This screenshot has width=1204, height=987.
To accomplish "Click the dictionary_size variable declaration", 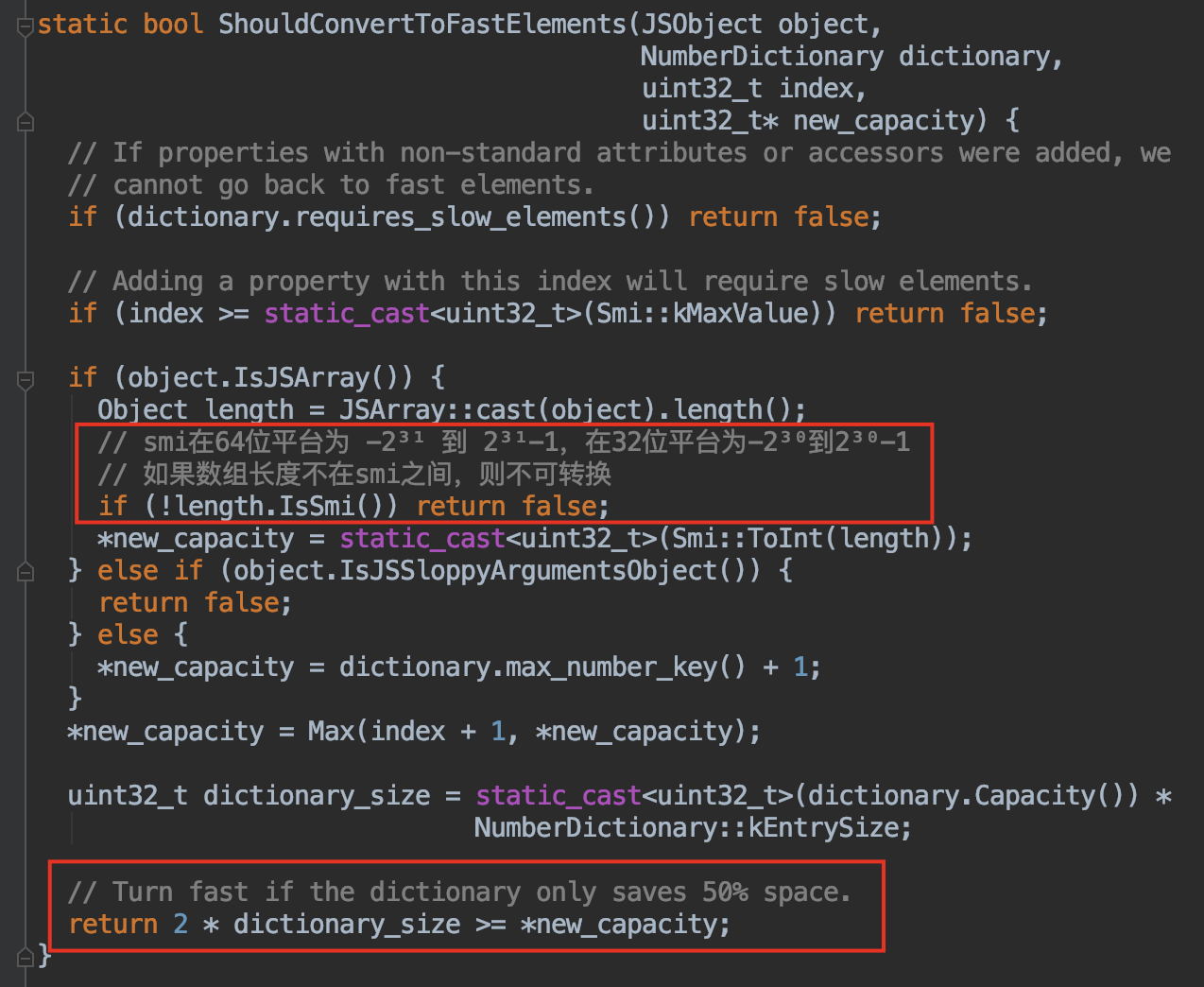I will [x=317, y=796].
